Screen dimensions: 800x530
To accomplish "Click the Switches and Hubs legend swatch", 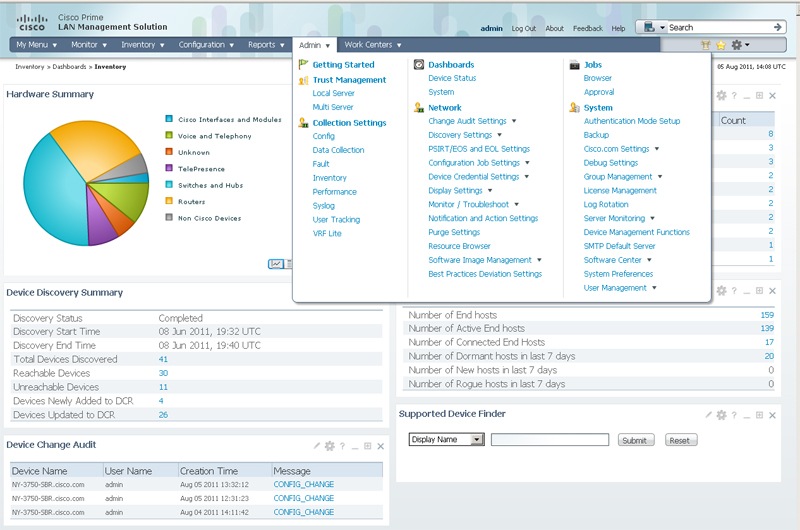I will tap(169, 185).
